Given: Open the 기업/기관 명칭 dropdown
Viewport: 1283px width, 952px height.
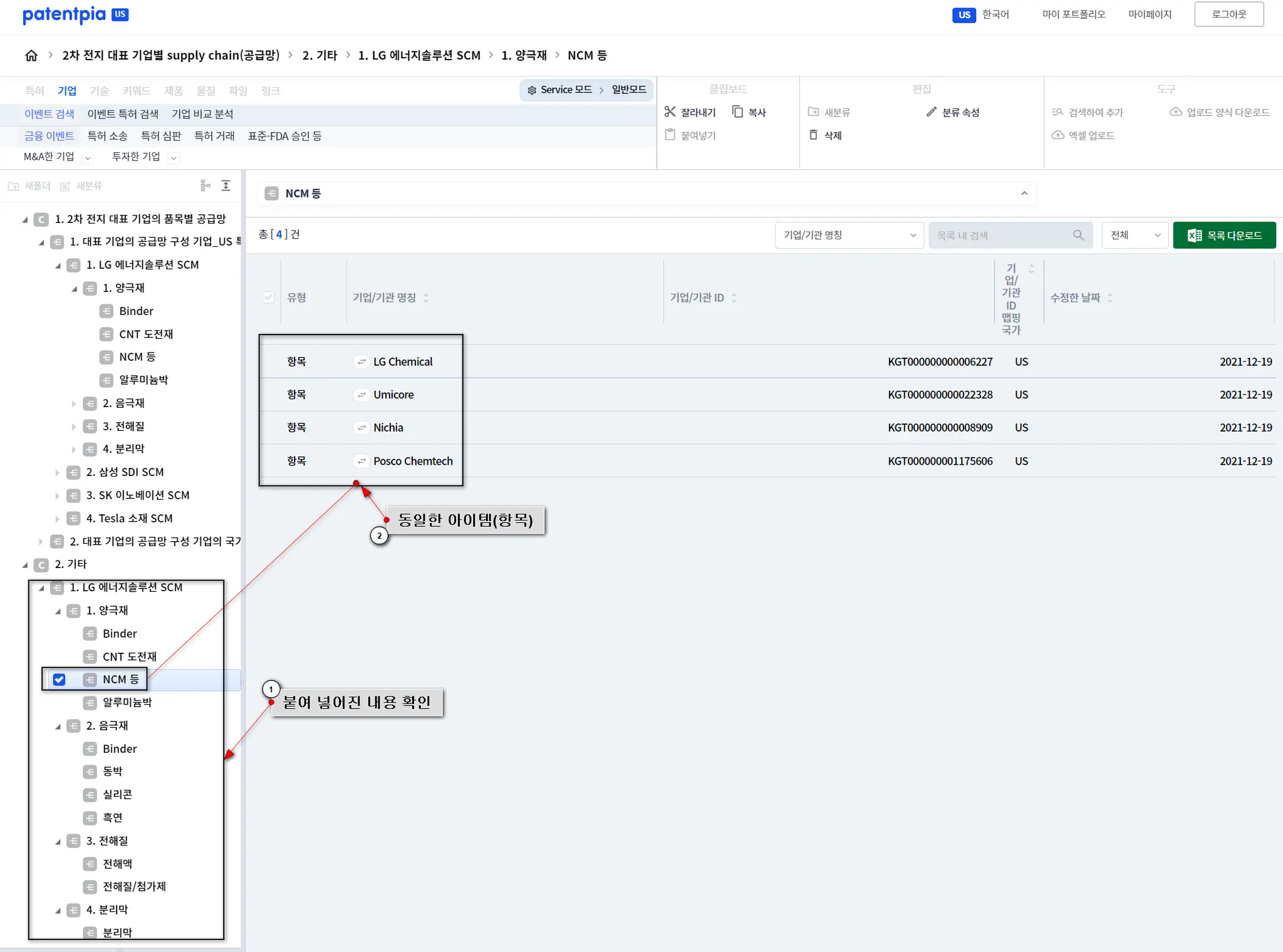Looking at the screenshot, I should (x=849, y=235).
